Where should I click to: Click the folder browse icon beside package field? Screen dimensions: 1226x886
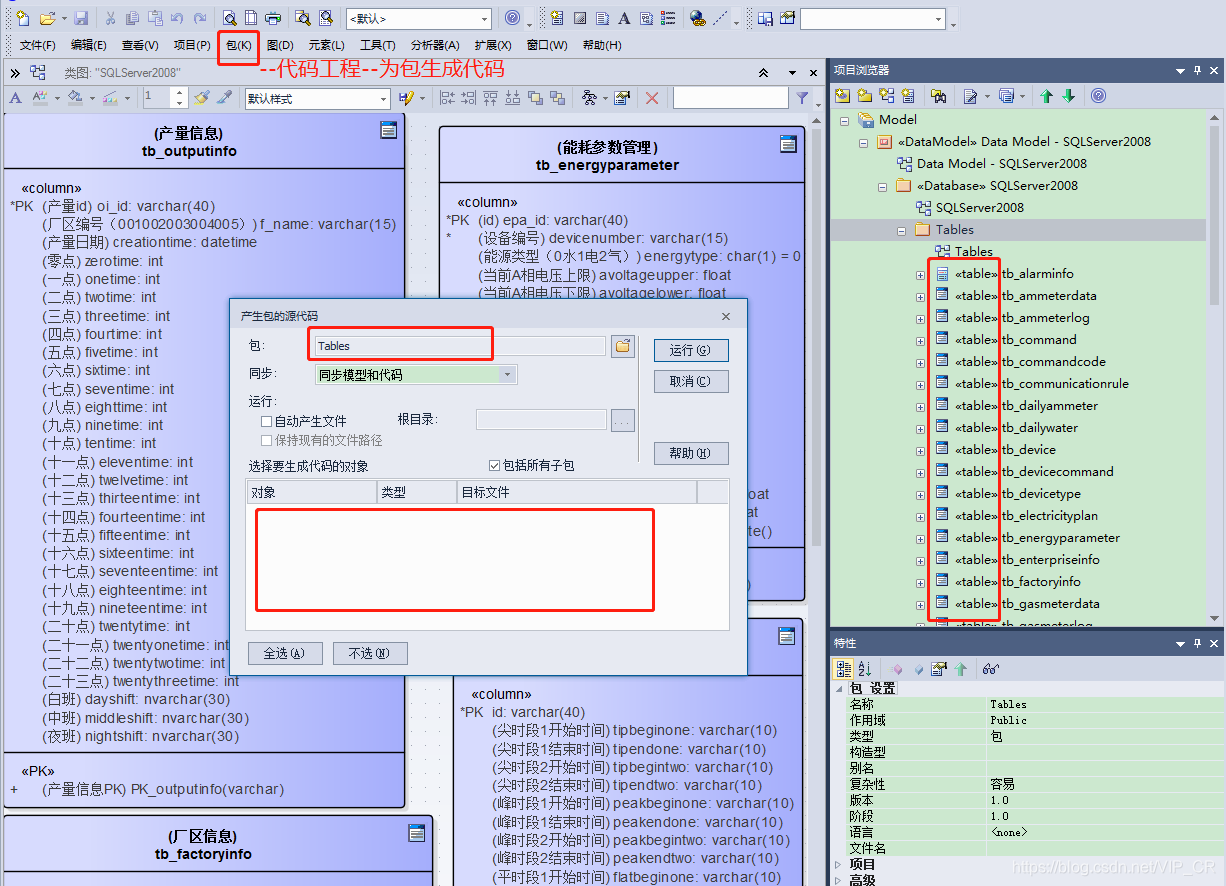coord(623,346)
